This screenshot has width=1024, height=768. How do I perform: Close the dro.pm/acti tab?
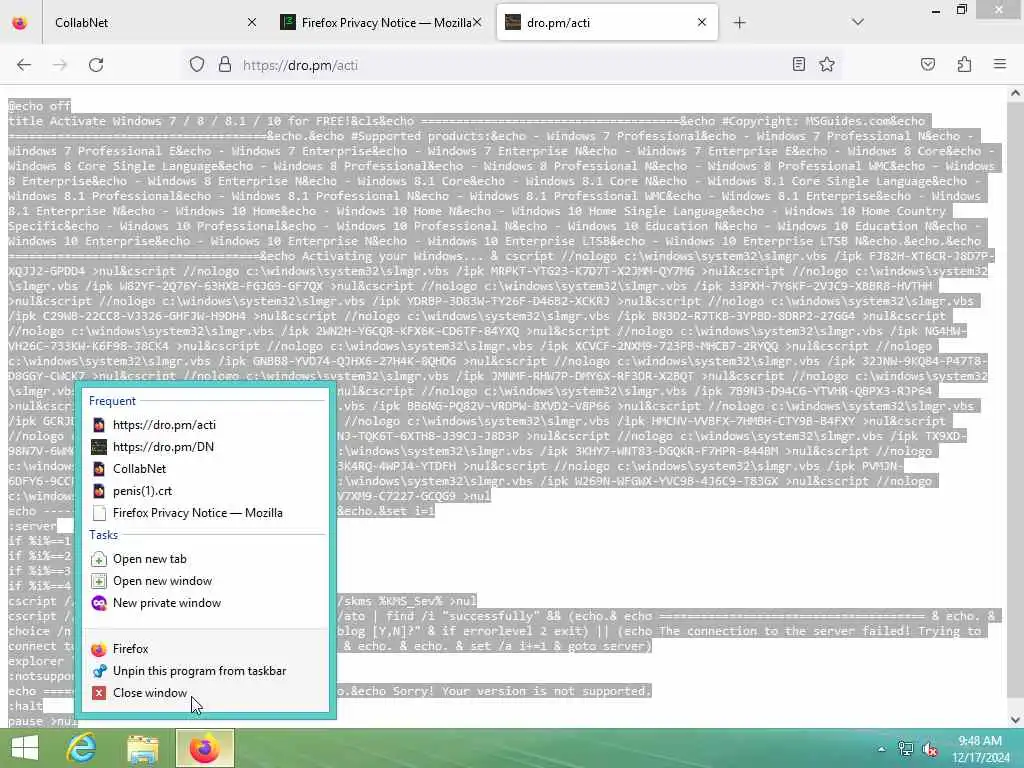[702, 22]
